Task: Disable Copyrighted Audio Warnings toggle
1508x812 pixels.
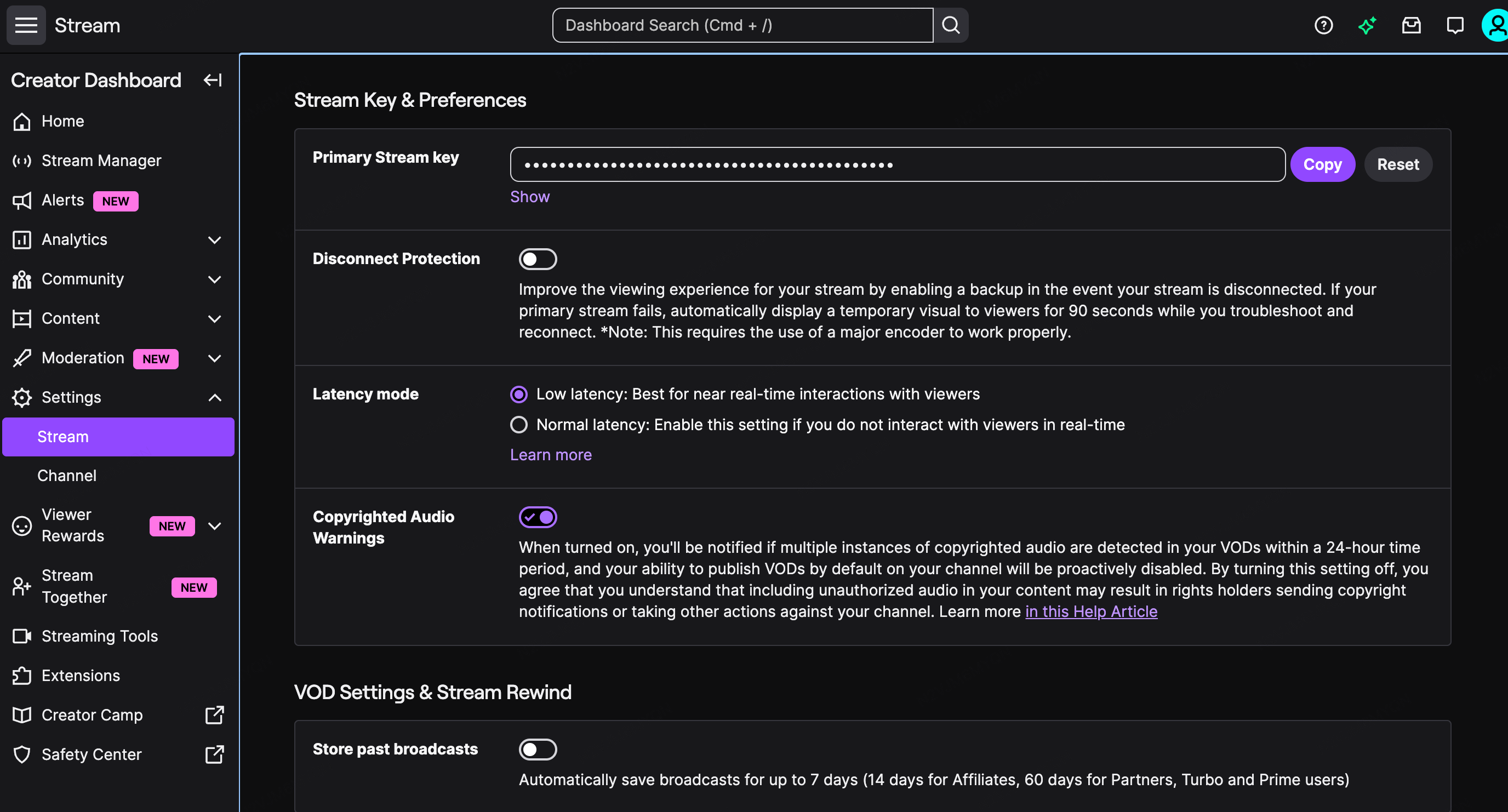Action: (x=538, y=517)
